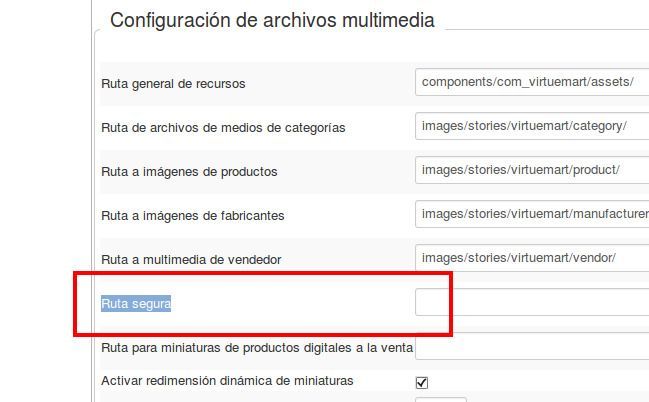Select the product images path field
The width and height of the screenshot is (649, 402).
532,170
